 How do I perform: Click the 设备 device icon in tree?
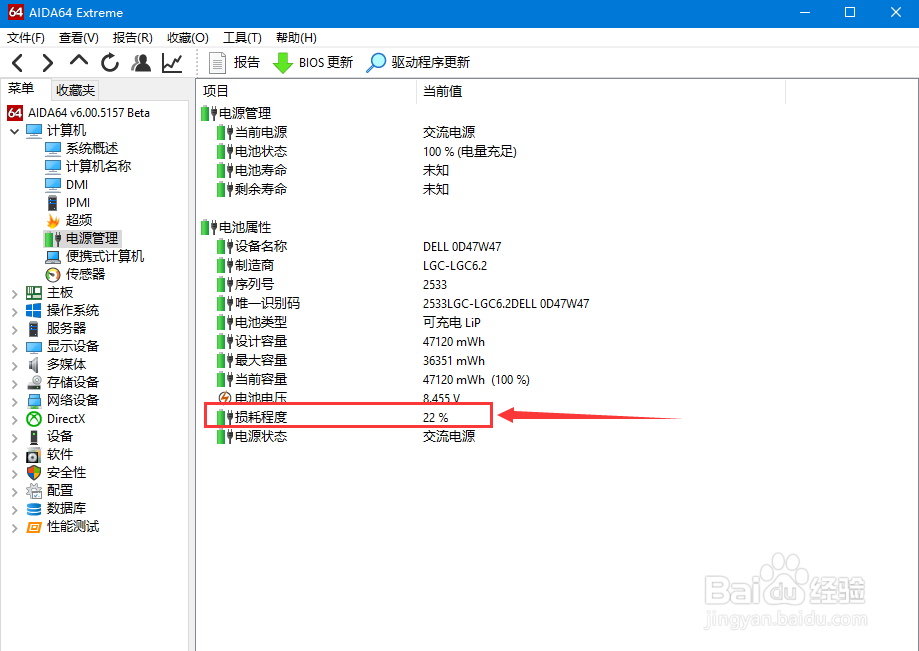34,437
